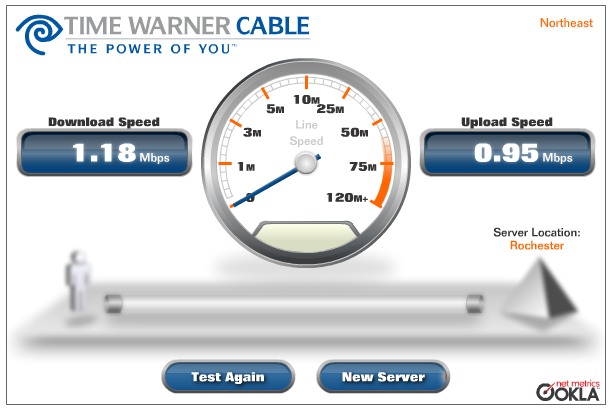This screenshot has height=410, width=610.
Task: Click the gray pyramid server icon
Action: click(540, 293)
